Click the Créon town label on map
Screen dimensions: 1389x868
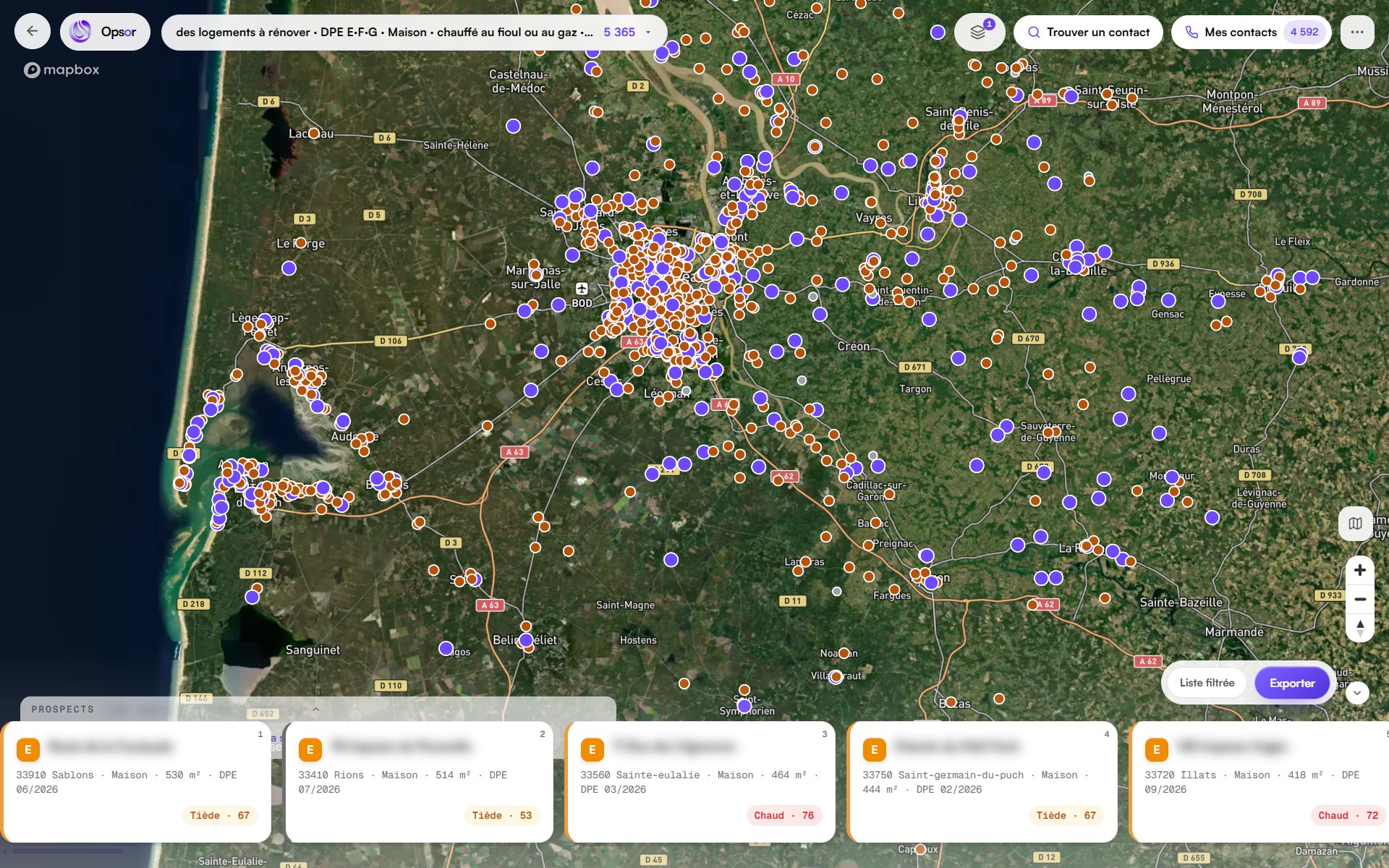coord(854,346)
